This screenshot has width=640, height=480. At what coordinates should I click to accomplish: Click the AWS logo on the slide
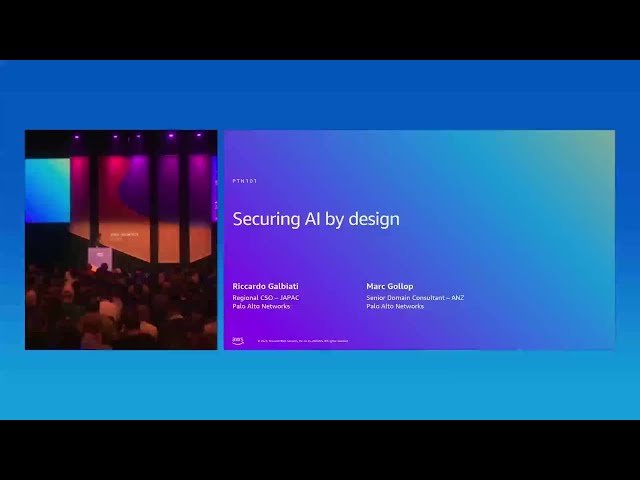238,340
